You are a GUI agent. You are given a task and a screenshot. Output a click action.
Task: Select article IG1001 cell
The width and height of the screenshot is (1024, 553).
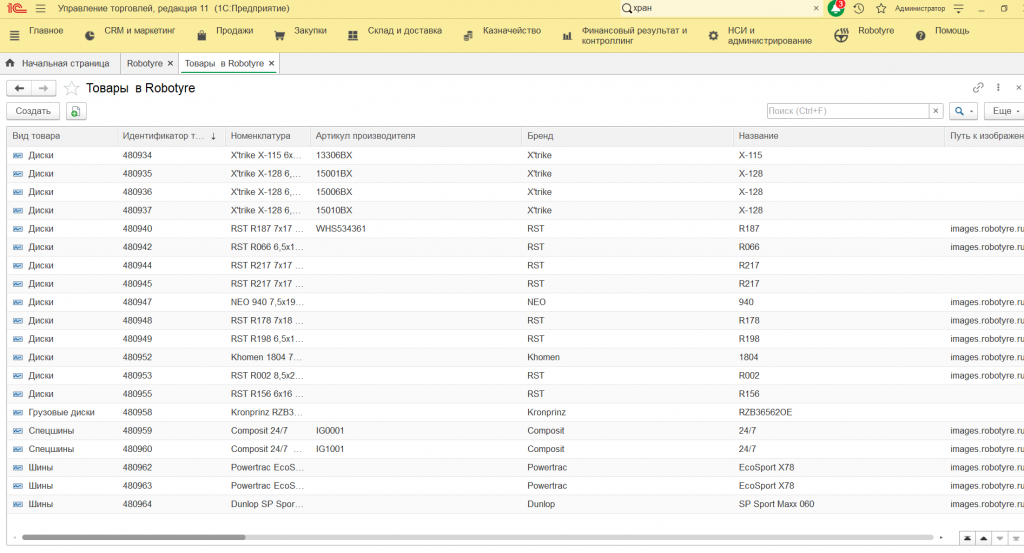click(x=416, y=449)
